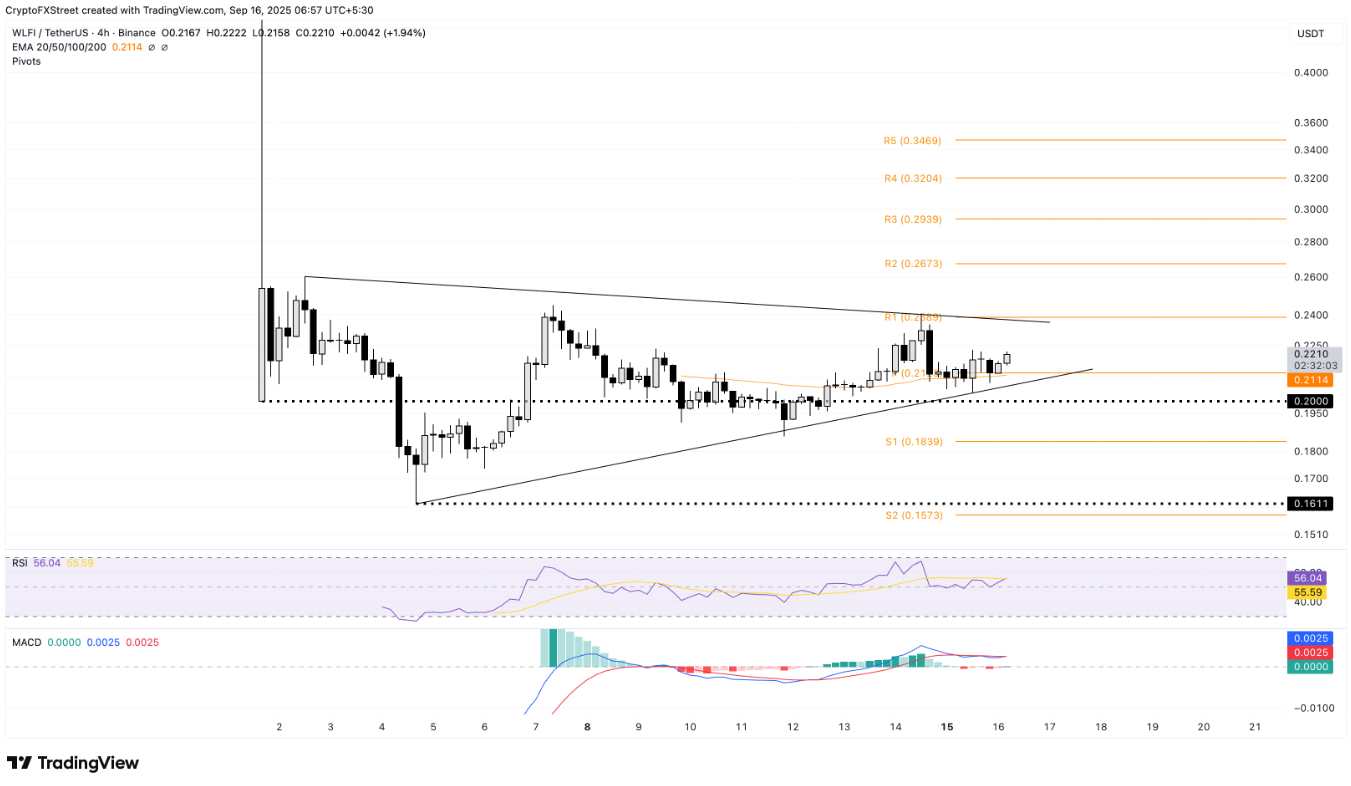The image size is (1351, 786).
Task: Select the RSI indicator title in its pane
Action: pos(20,562)
